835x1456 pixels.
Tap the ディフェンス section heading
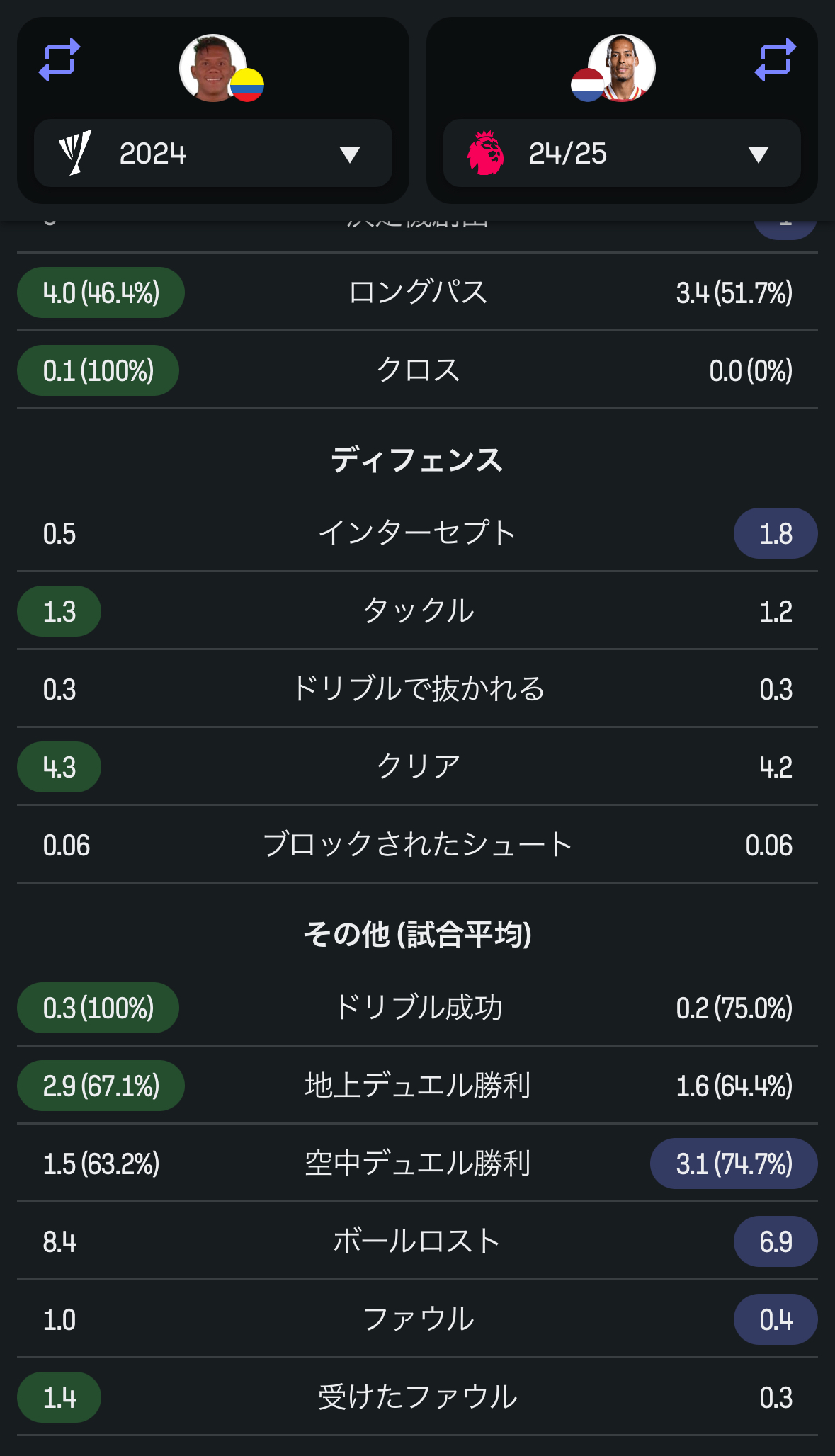pyautogui.click(x=417, y=460)
